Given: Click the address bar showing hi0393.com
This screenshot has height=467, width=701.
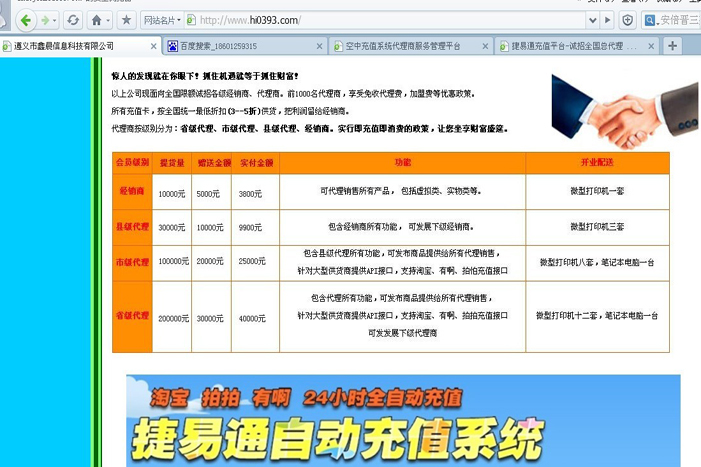Looking at the screenshot, I should coord(384,20).
